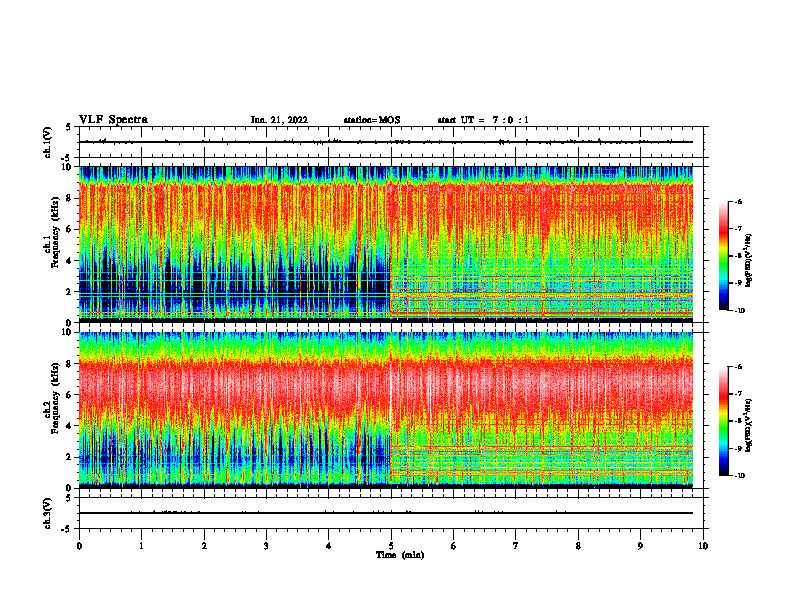Click the "start UT = 7 : 0 : 1" text
The height and width of the screenshot is (612, 792).
tap(483, 120)
